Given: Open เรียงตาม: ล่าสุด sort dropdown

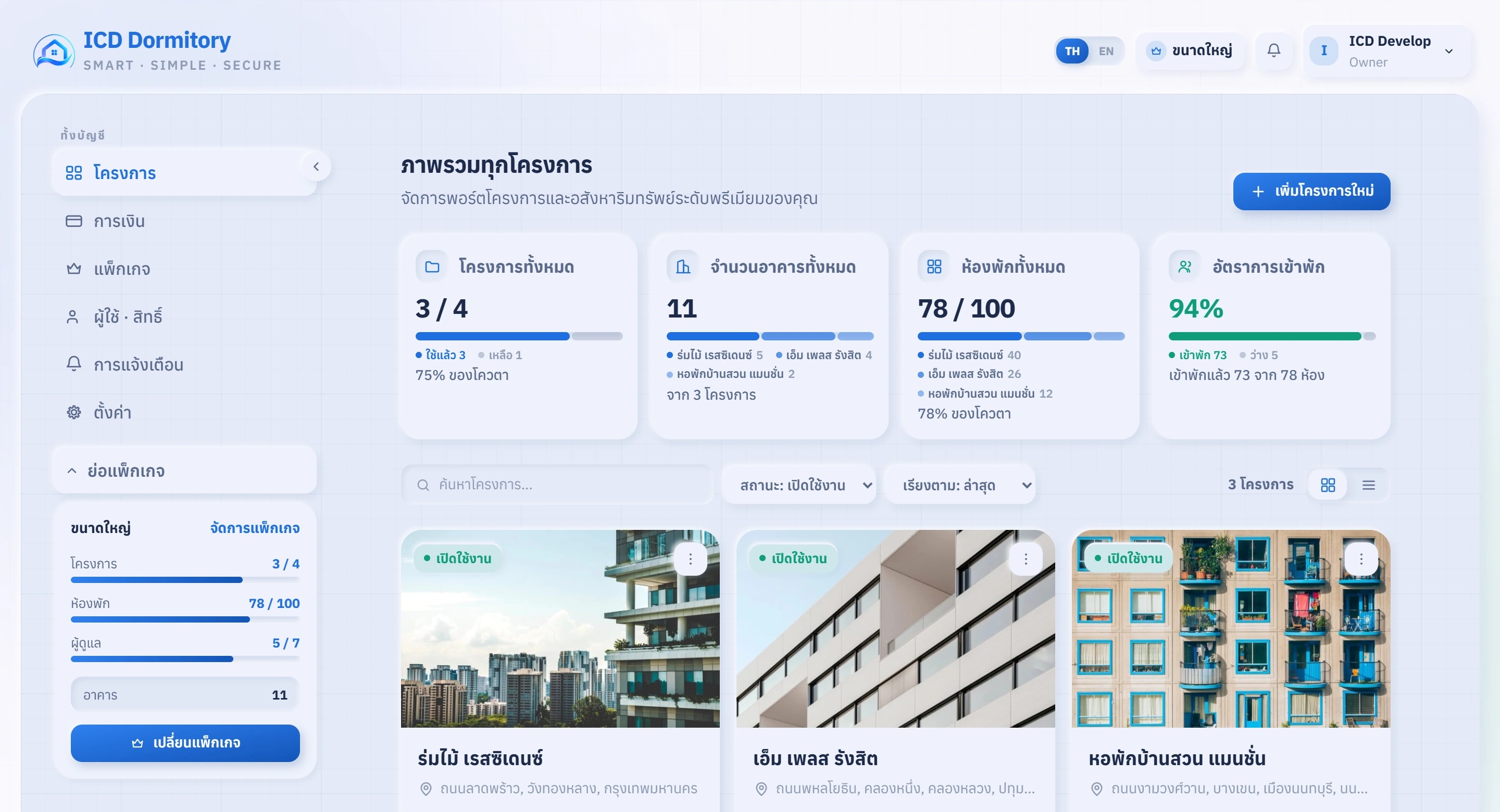Looking at the screenshot, I should pos(960,485).
